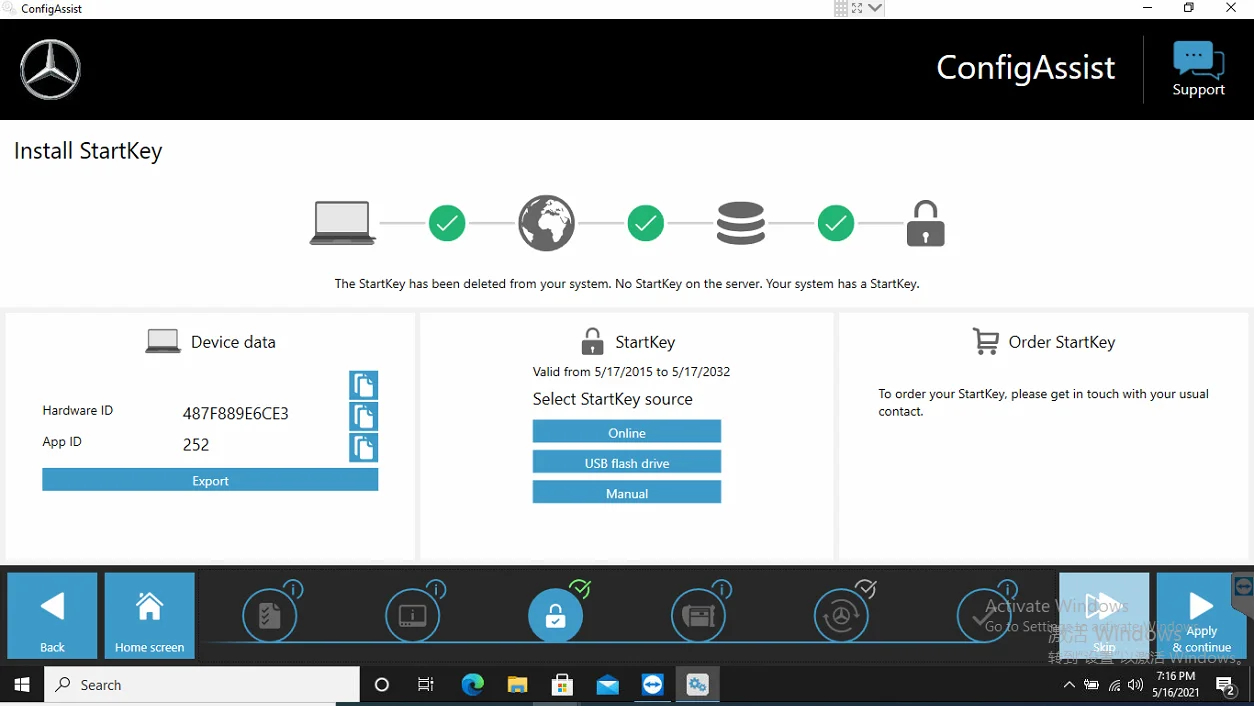This screenshot has height=706, width=1254.
Task: Click the StartKey panel padlock icon
Action: tap(592, 342)
